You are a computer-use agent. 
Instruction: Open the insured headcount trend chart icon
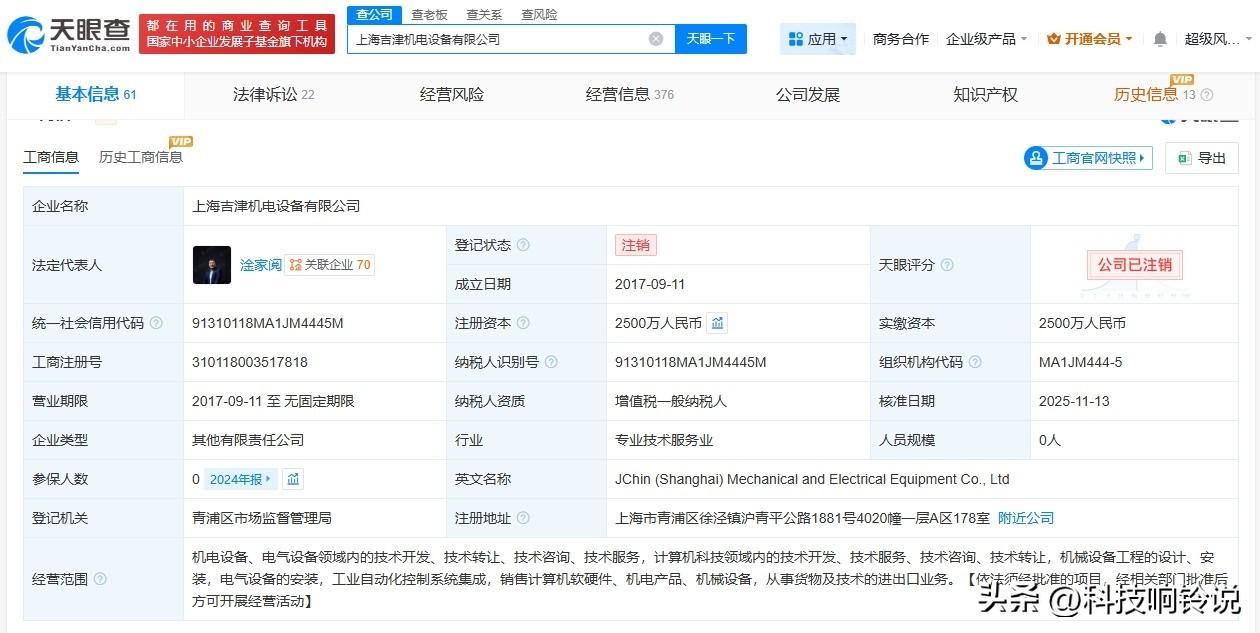[293, 479]
